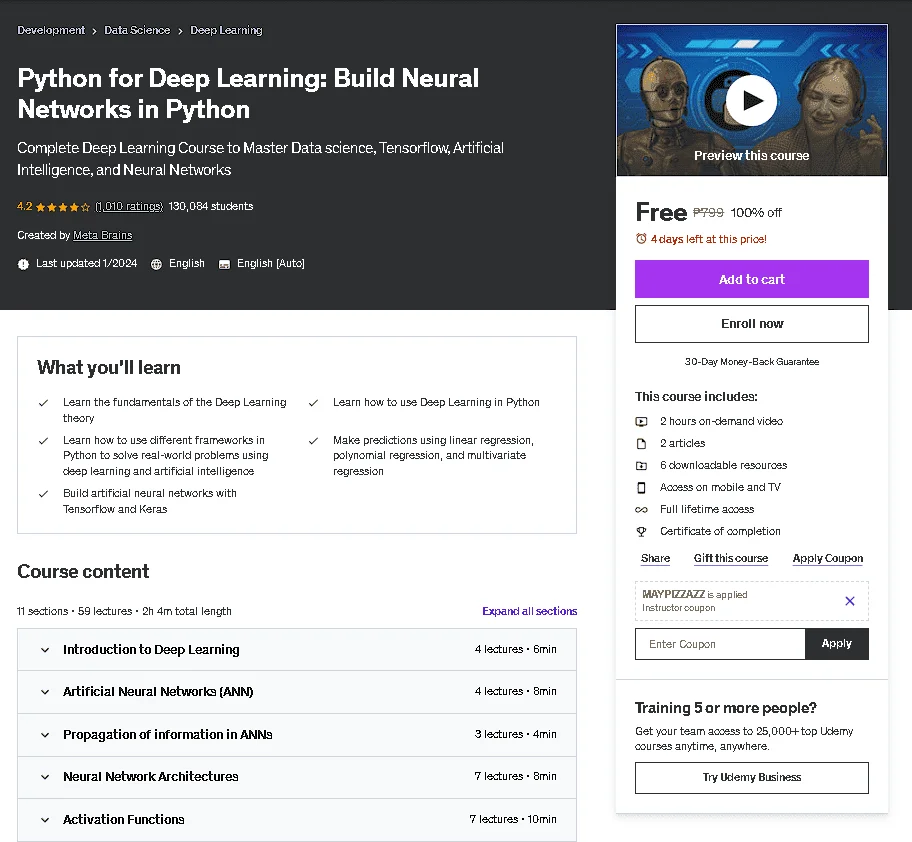Click breadcrumb arrow after Development
This screenshot has height=842, width=912.
pos(94,31)
